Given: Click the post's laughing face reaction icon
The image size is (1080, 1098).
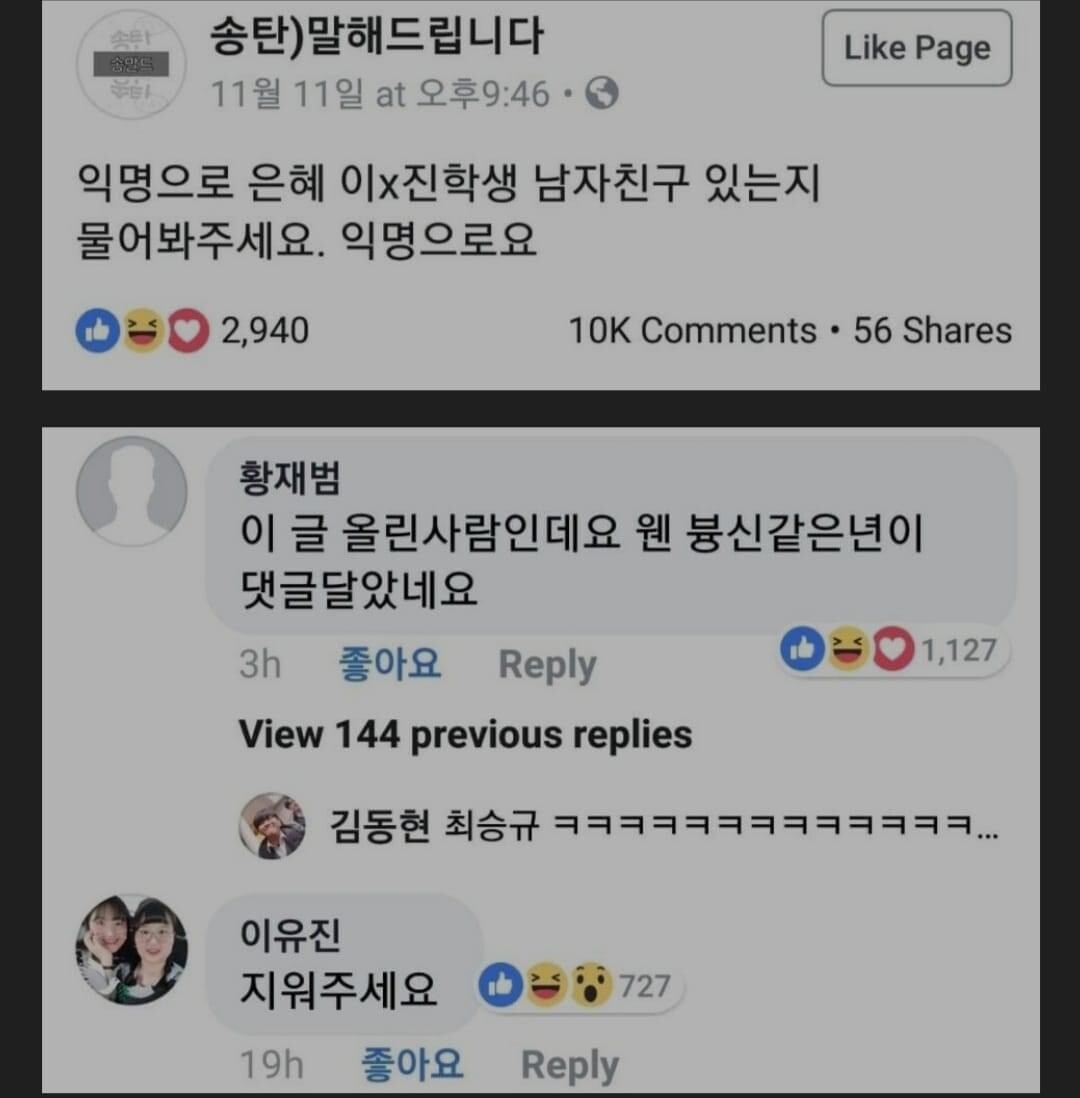Looking at the screenshot, I should [x=143, y=331].
